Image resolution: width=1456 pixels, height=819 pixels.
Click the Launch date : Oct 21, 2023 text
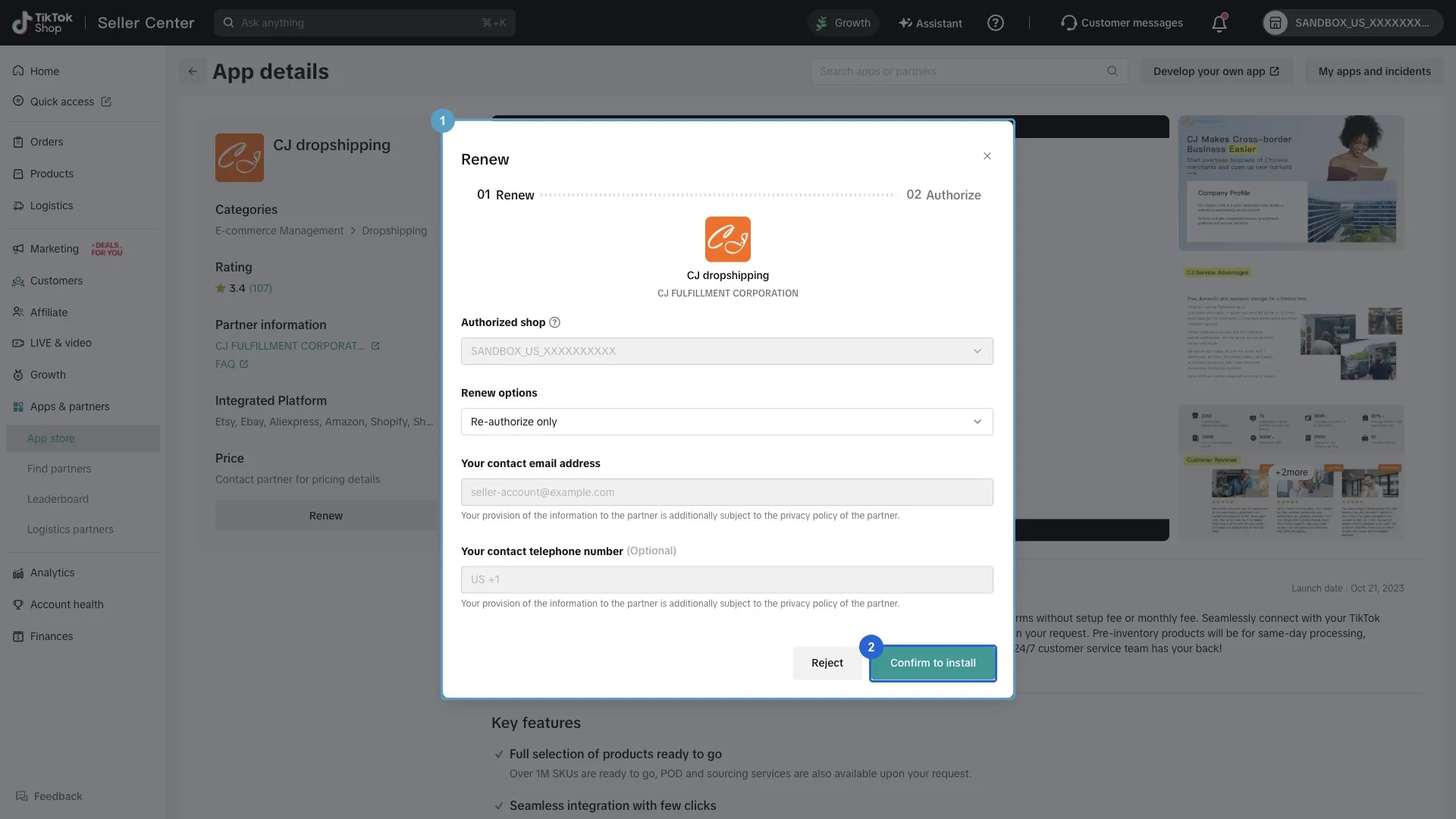tap(1348, 588)
